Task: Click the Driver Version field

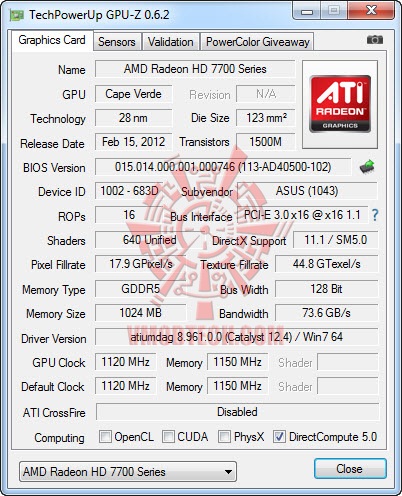Action: click(x=237, y=337)
